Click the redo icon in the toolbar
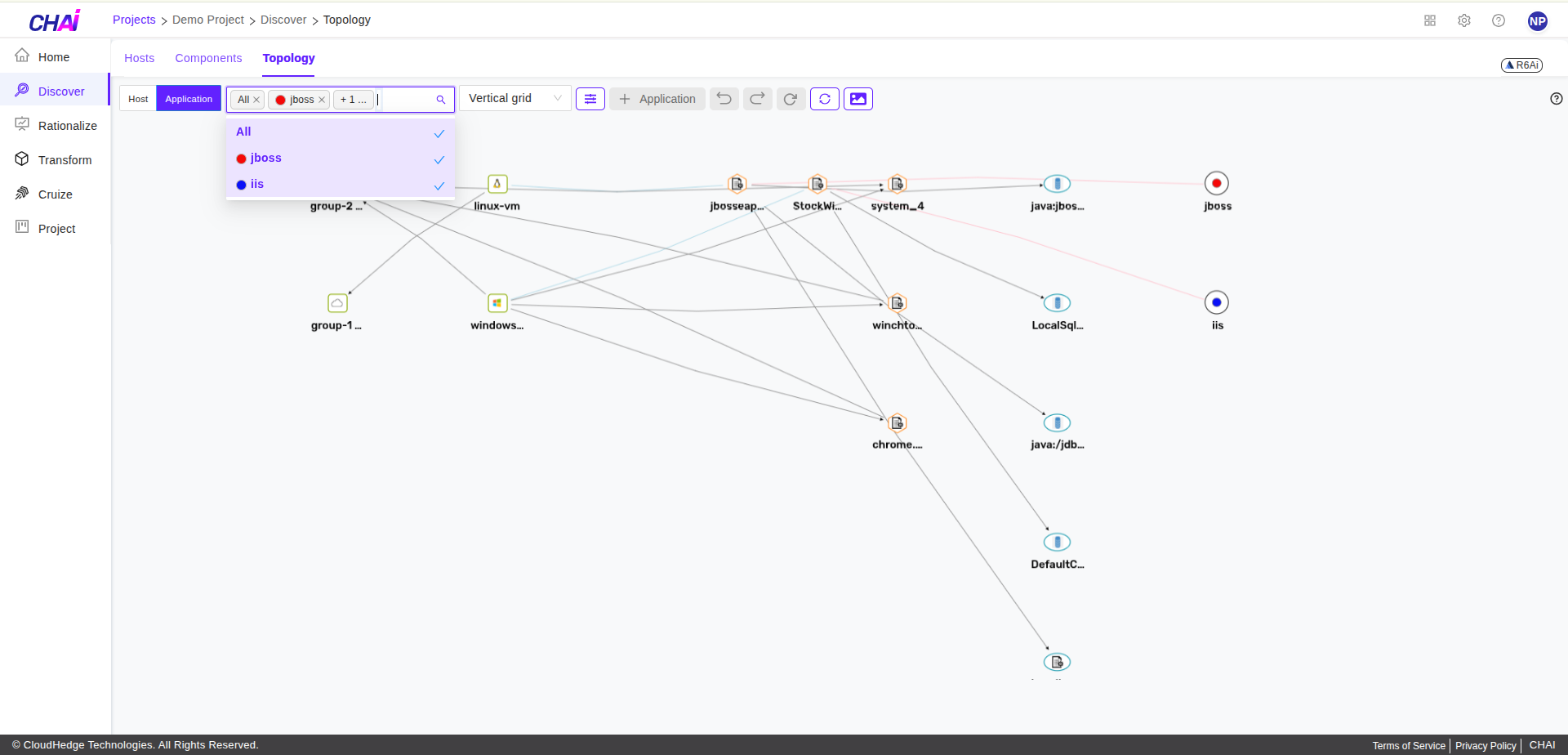This screenshot has width=1568, height=755. pos(757,98)
